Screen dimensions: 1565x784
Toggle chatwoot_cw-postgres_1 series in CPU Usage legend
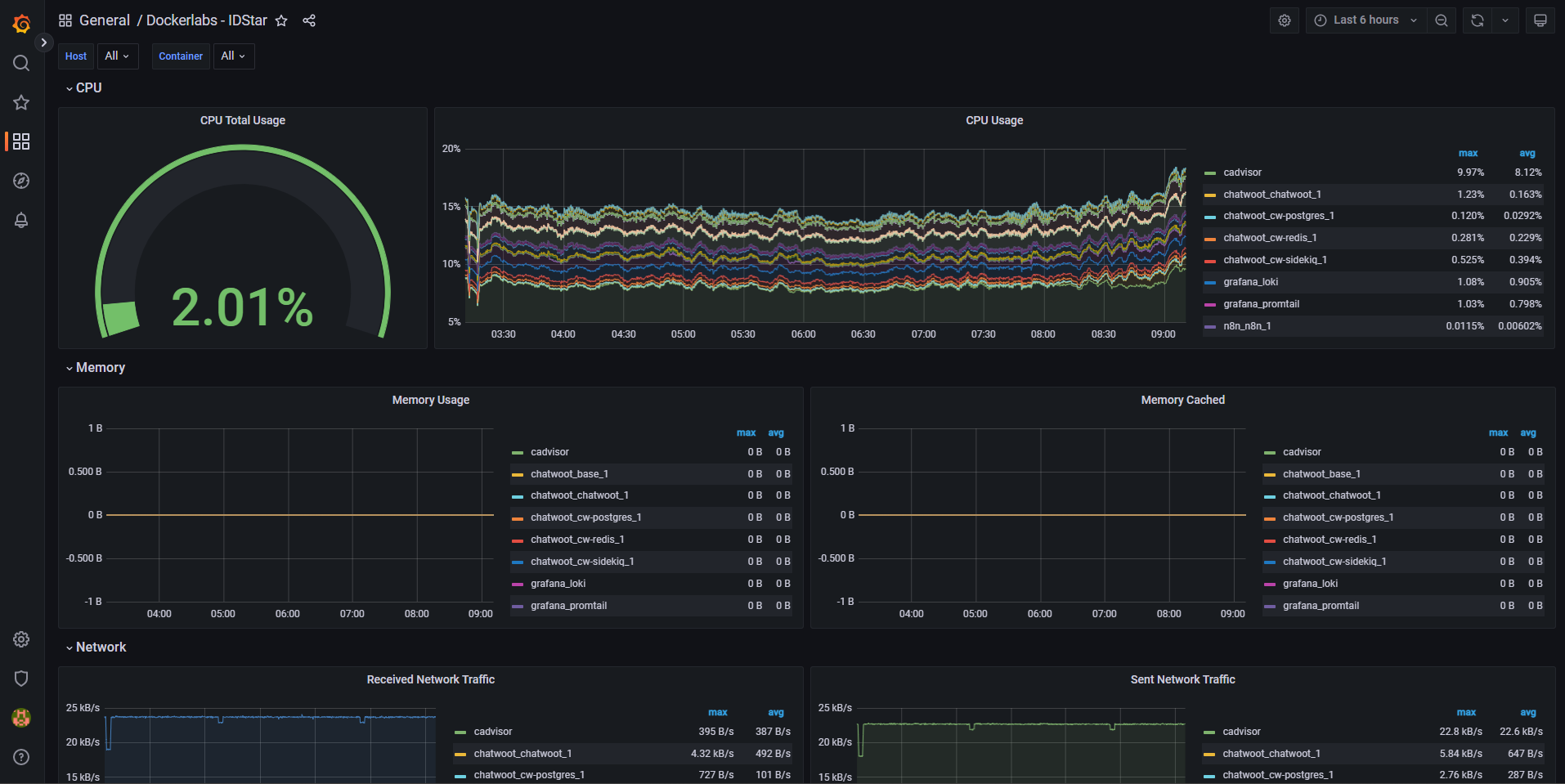coord(1279,216)
